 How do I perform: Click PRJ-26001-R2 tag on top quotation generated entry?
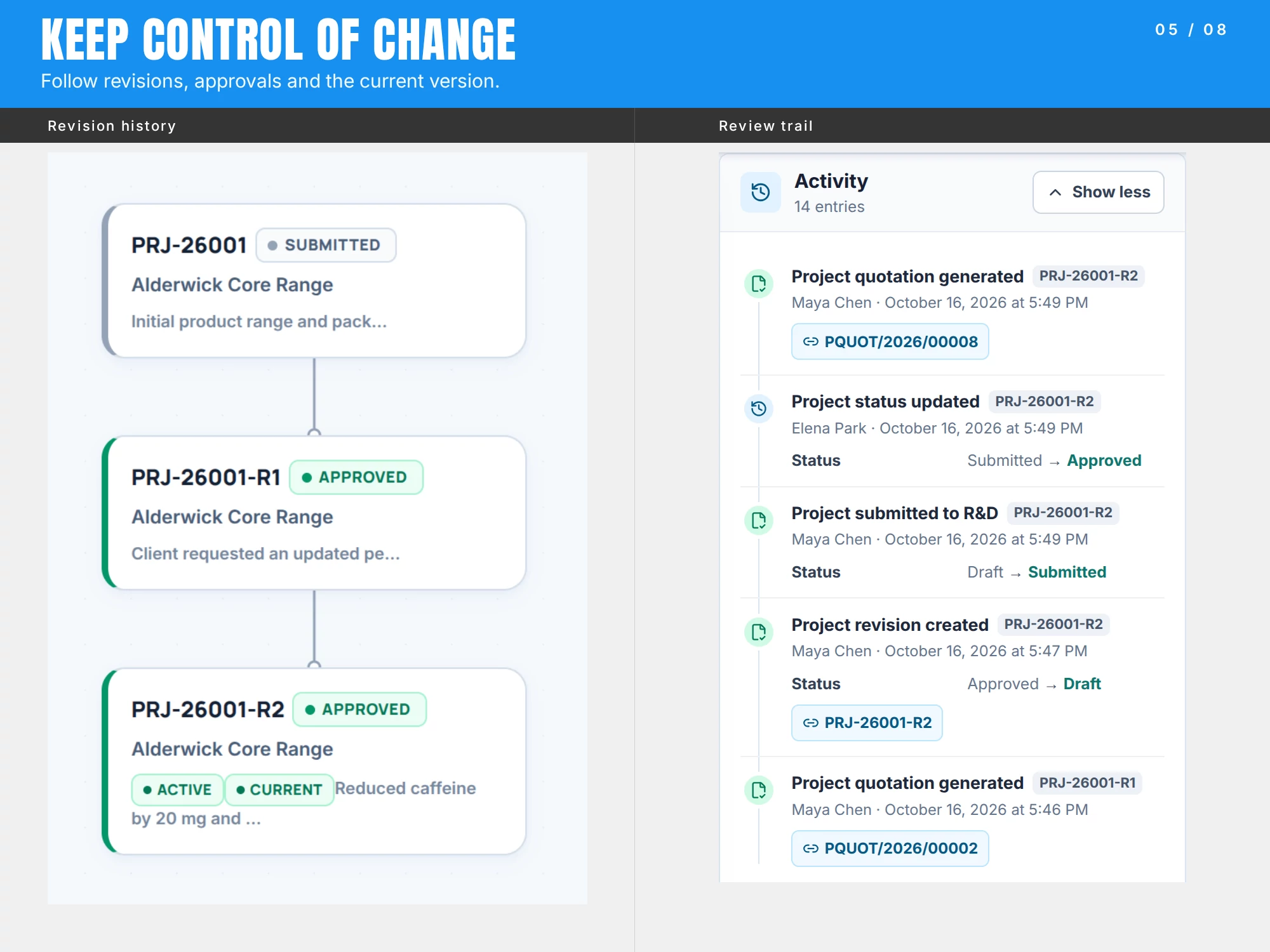click(1088, 275)
